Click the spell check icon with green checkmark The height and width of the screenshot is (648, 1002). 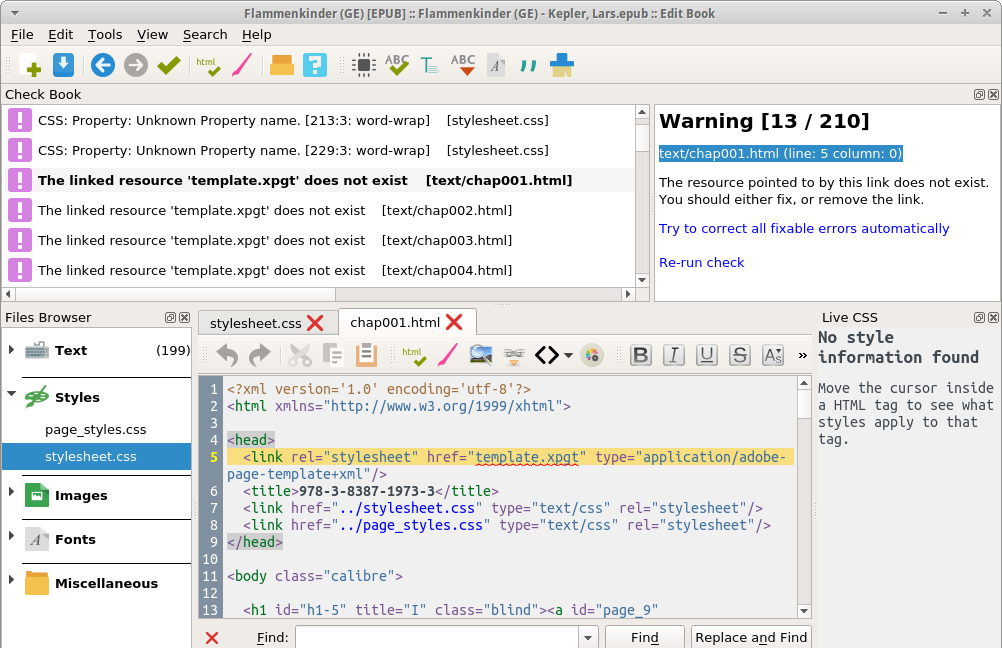pyautogui.click(x=397, y=66)
